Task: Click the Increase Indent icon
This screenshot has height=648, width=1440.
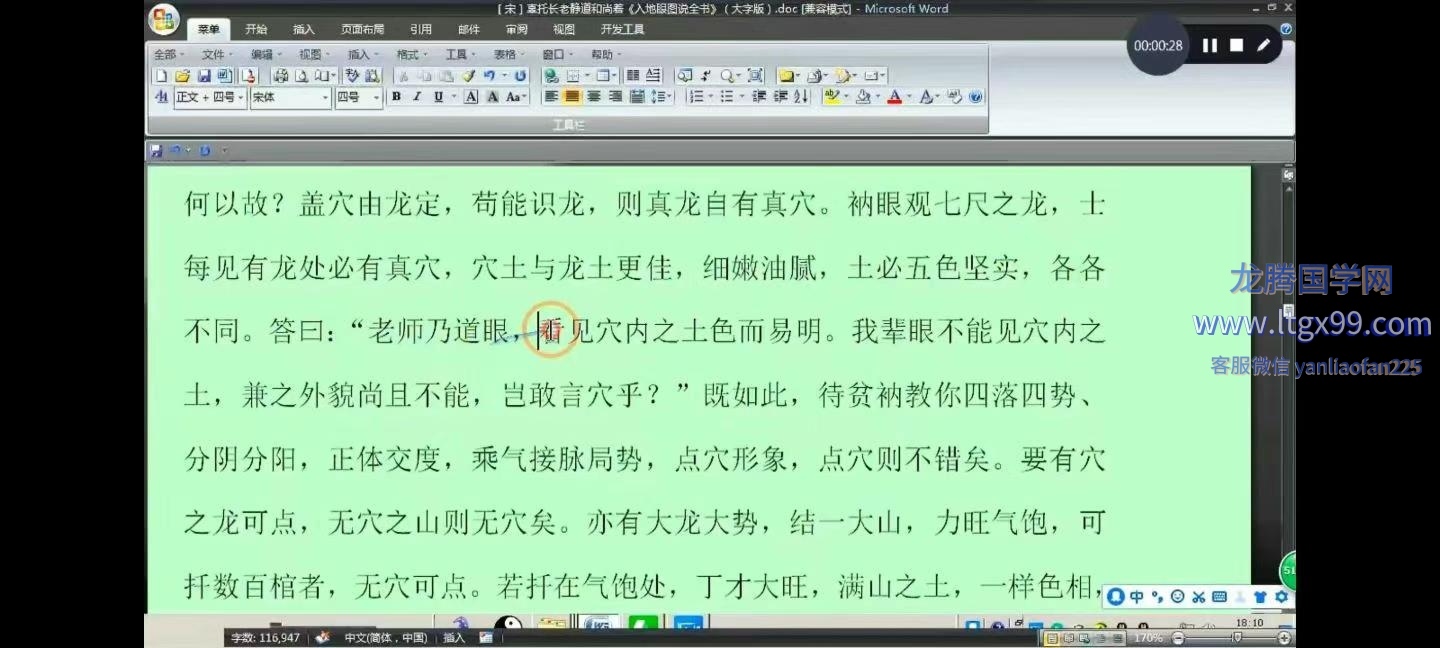Action: pyautogui.click(x=781, y=97)
